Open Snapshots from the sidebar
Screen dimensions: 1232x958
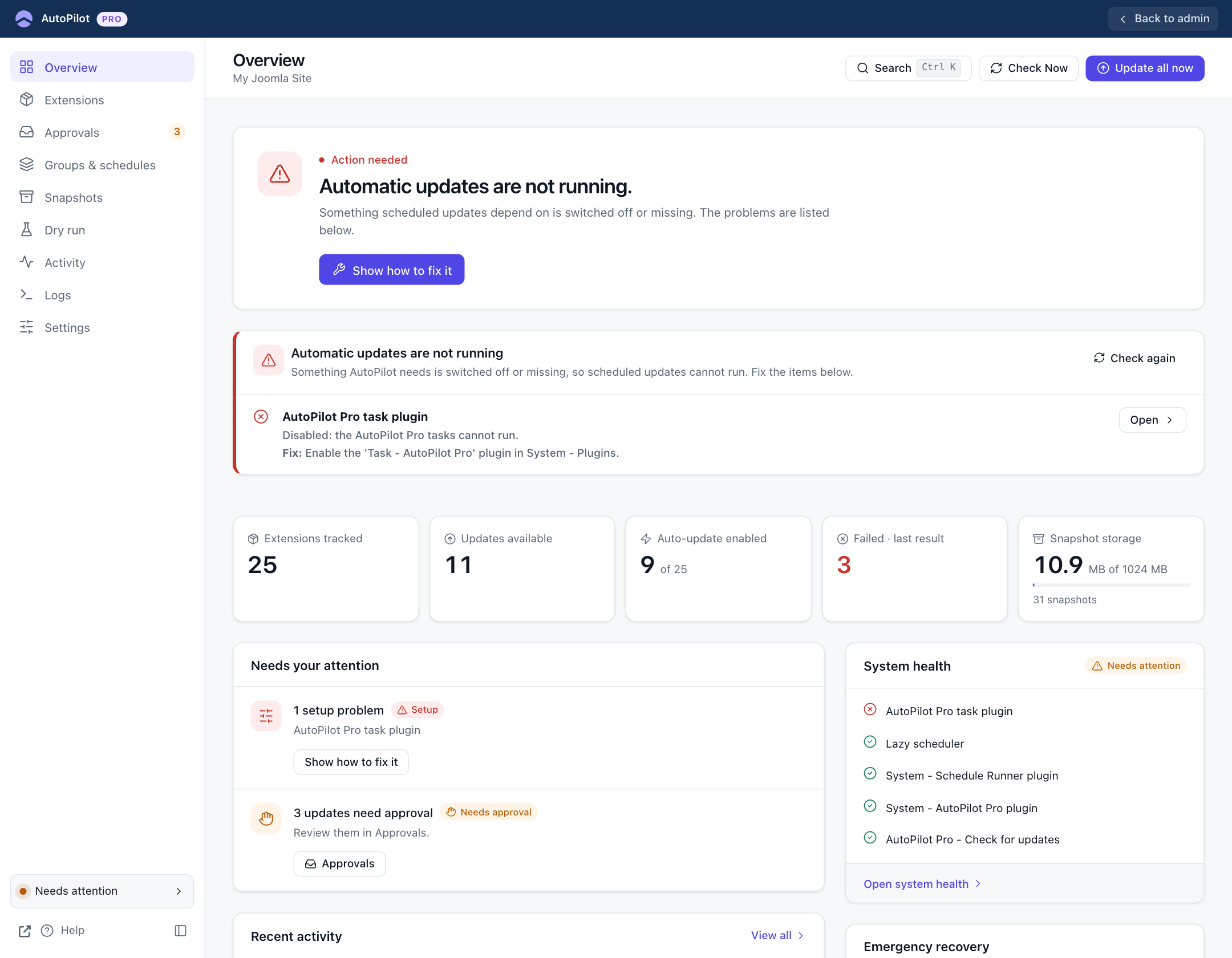pyautogui.click(x=102, y=197)
